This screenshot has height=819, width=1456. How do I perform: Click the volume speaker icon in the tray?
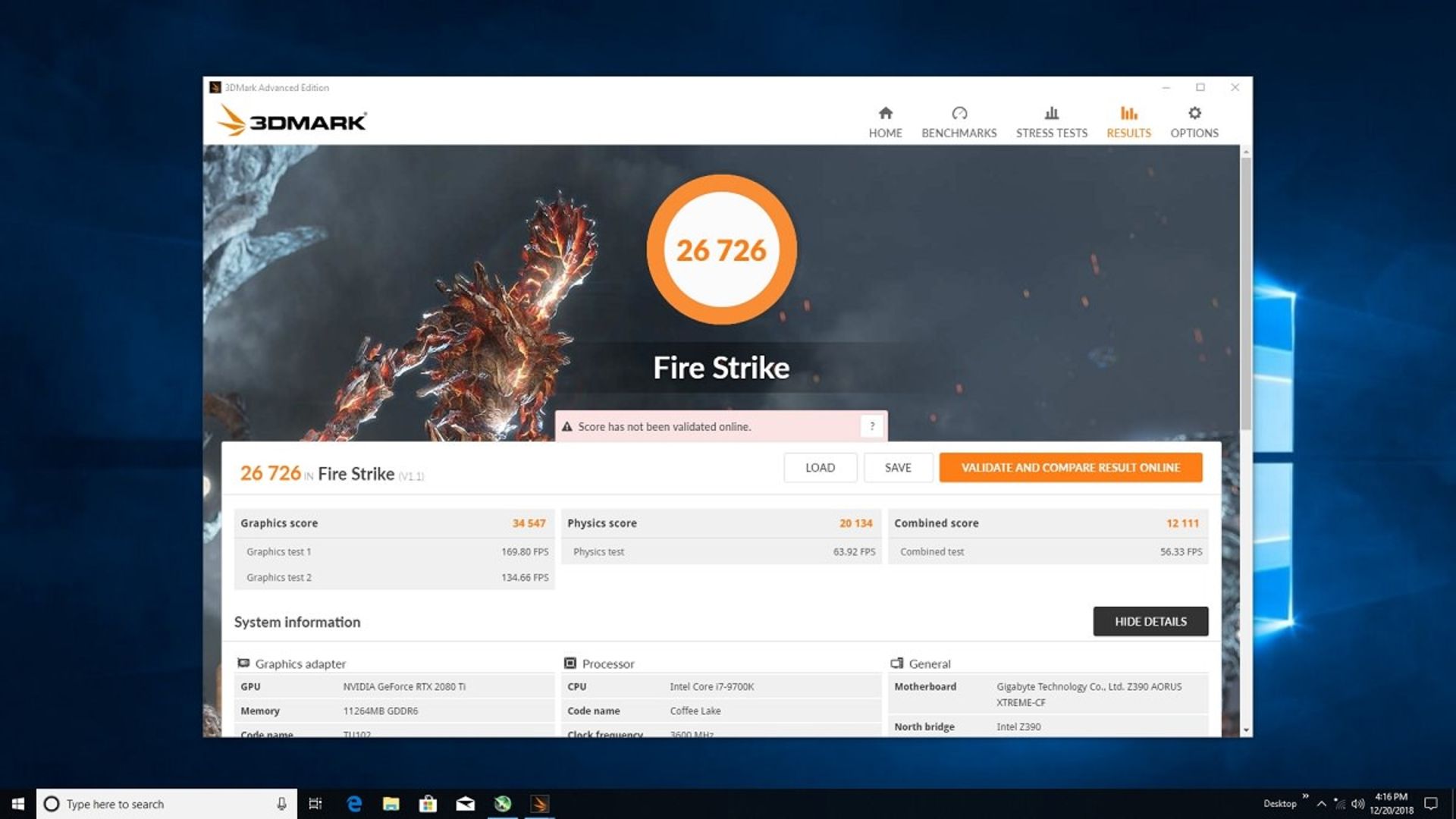pyautogui.click(x=1357, y=804)
